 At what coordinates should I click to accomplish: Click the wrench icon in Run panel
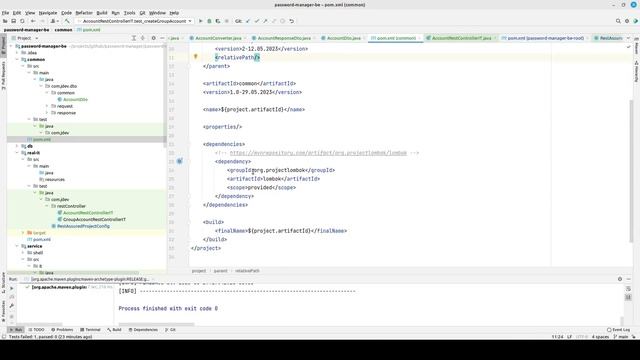[11, 306]
